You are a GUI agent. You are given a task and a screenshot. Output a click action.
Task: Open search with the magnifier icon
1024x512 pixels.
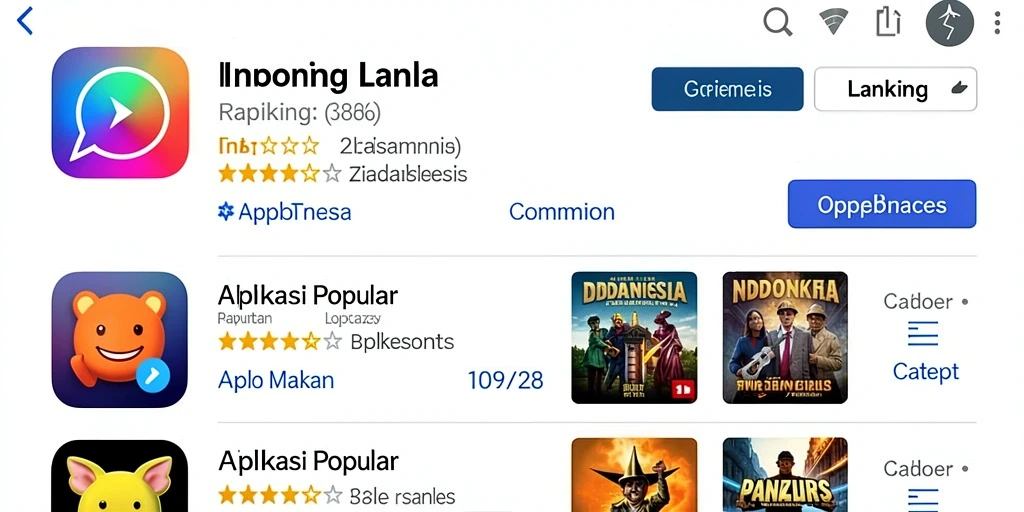click(778, 22)
